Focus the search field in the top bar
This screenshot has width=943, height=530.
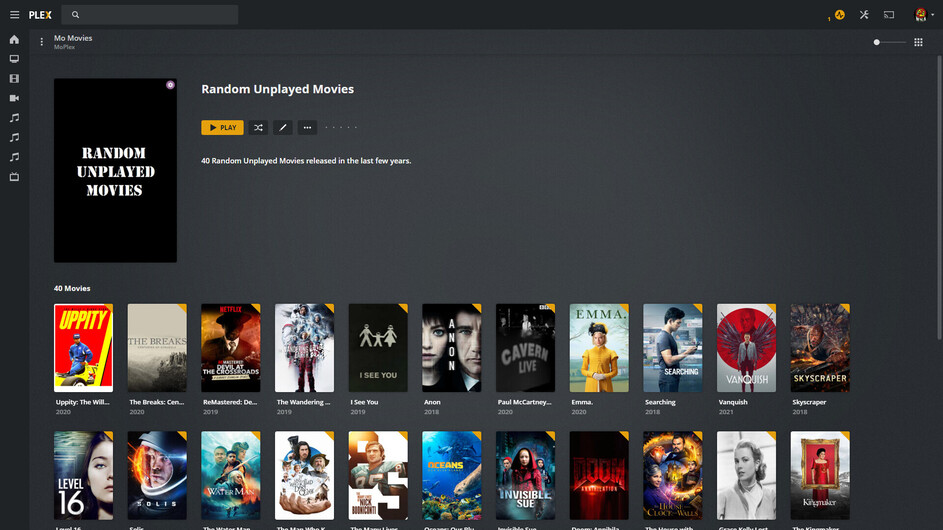click(150, 14)
